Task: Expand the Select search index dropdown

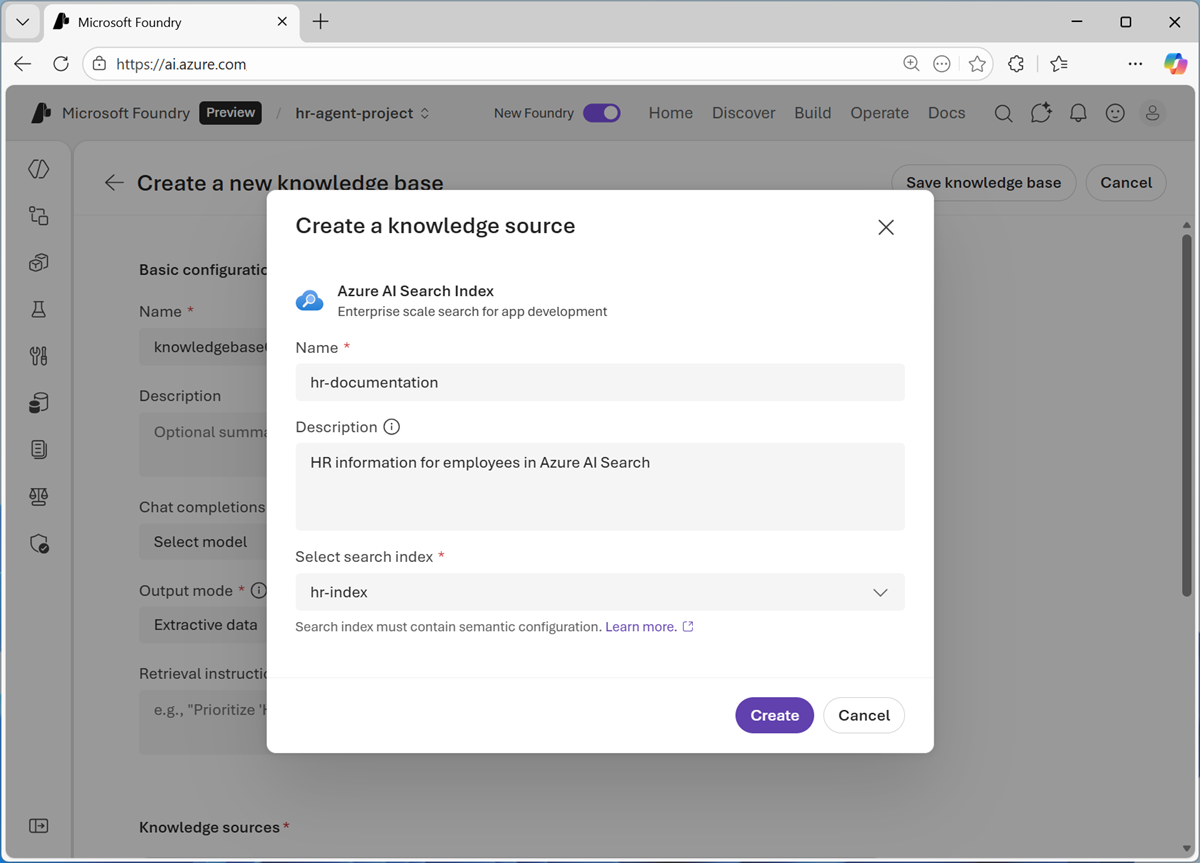Action: 600,592
